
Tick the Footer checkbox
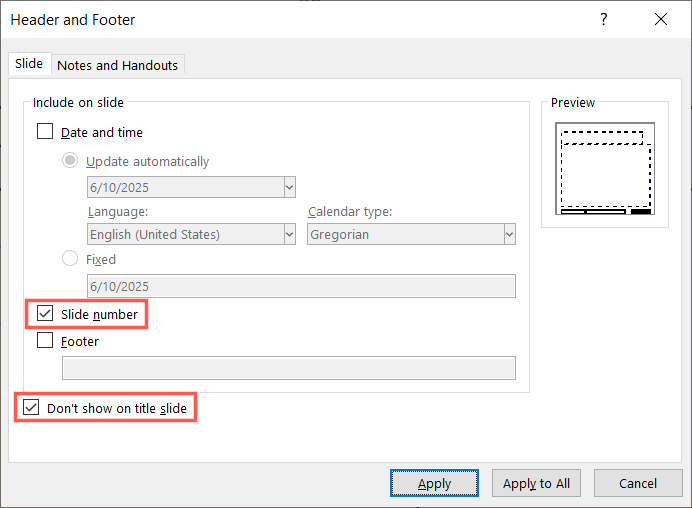point(45,340)
